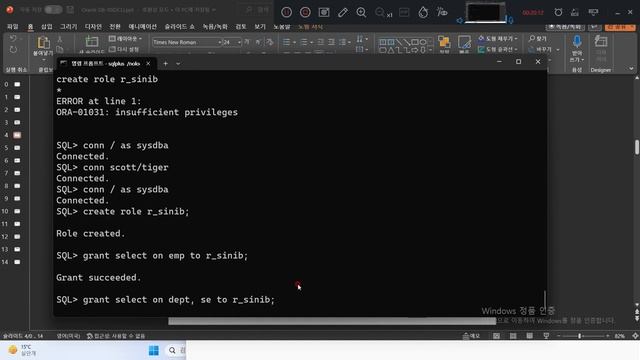Click the Windows Start button
640x360 pixels.
[154, 350]
